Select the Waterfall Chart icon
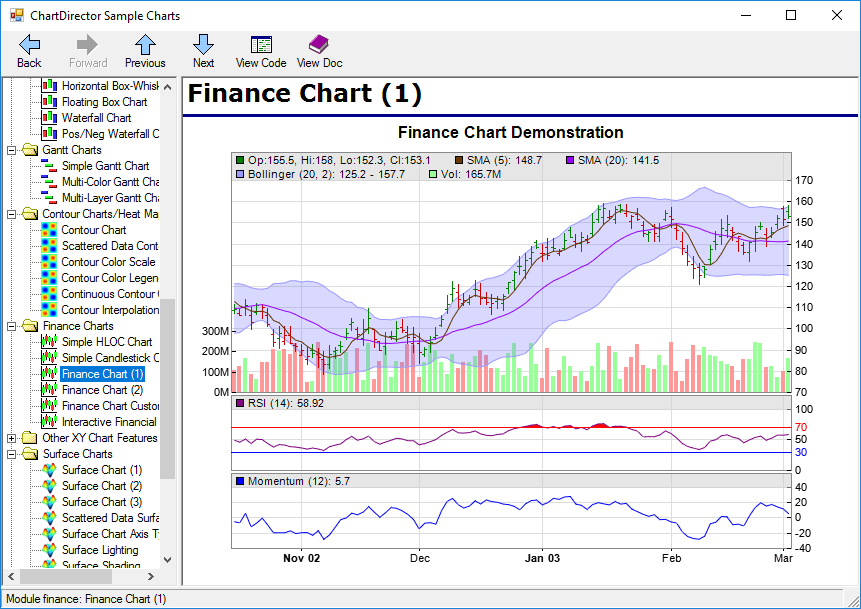This screenshot has width=861, height=609. (x=47, y=117)
